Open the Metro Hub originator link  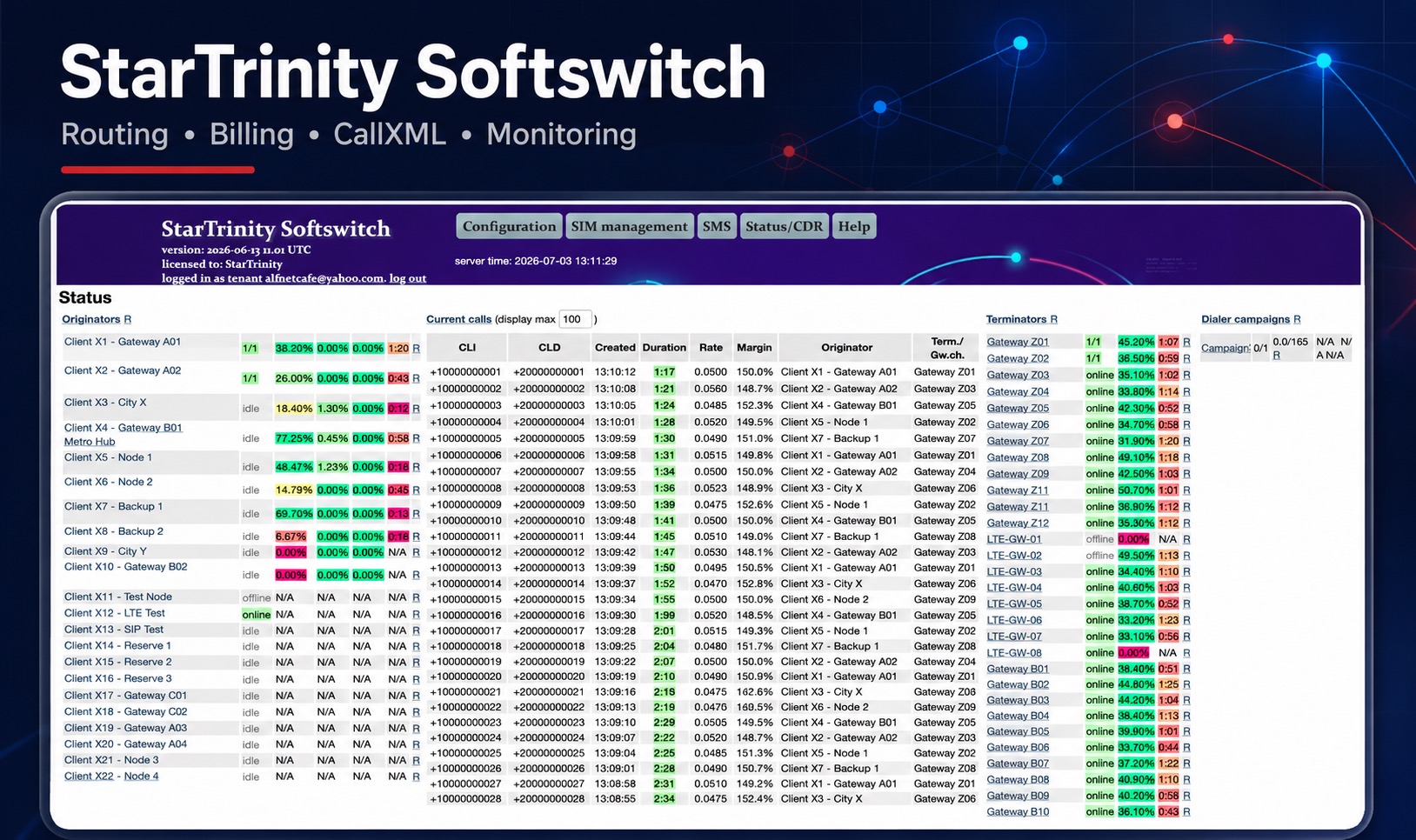click(x=90, y=442)
